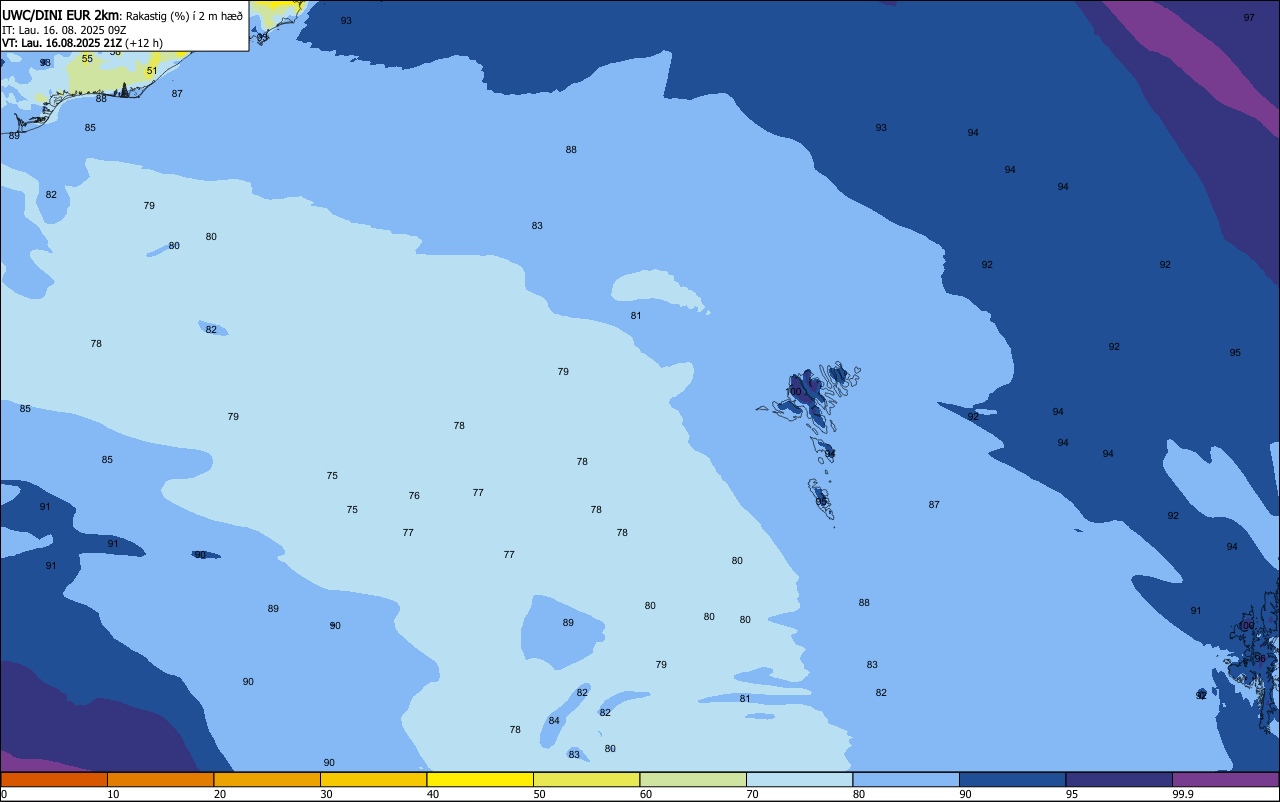Click the humidity value 84 on the map
Screen dimensions: 1280x802
coord(554,721)
